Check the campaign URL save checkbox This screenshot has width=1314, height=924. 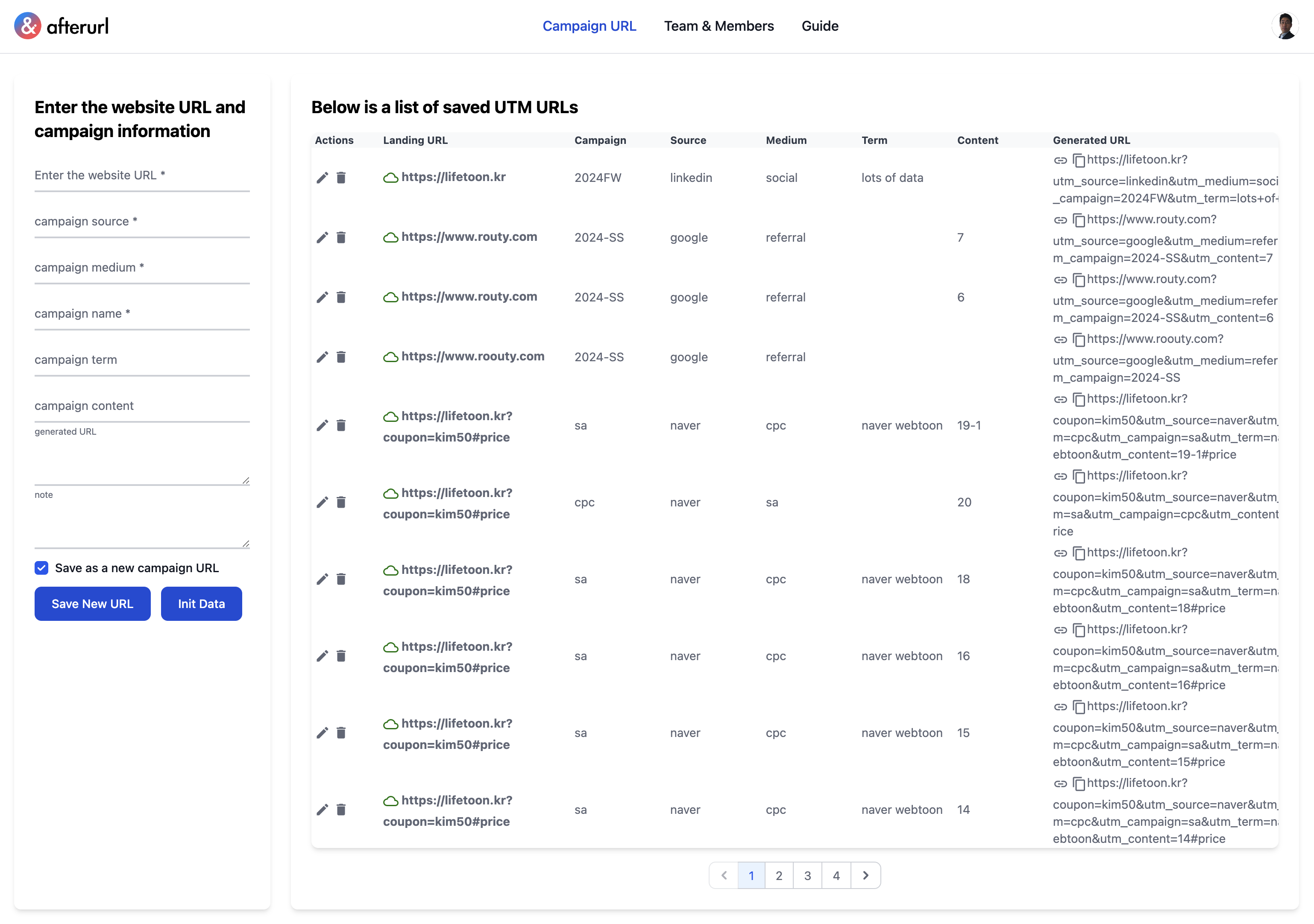(41, 568)
